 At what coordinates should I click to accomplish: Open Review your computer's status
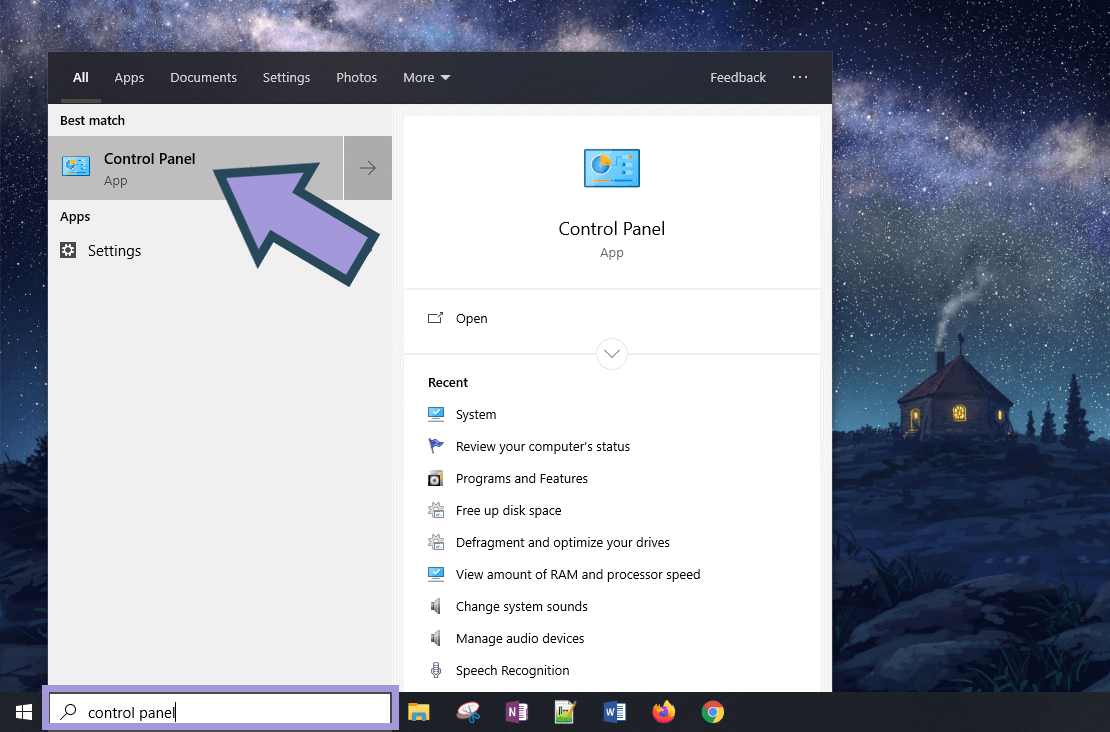(x=542, y=447)
